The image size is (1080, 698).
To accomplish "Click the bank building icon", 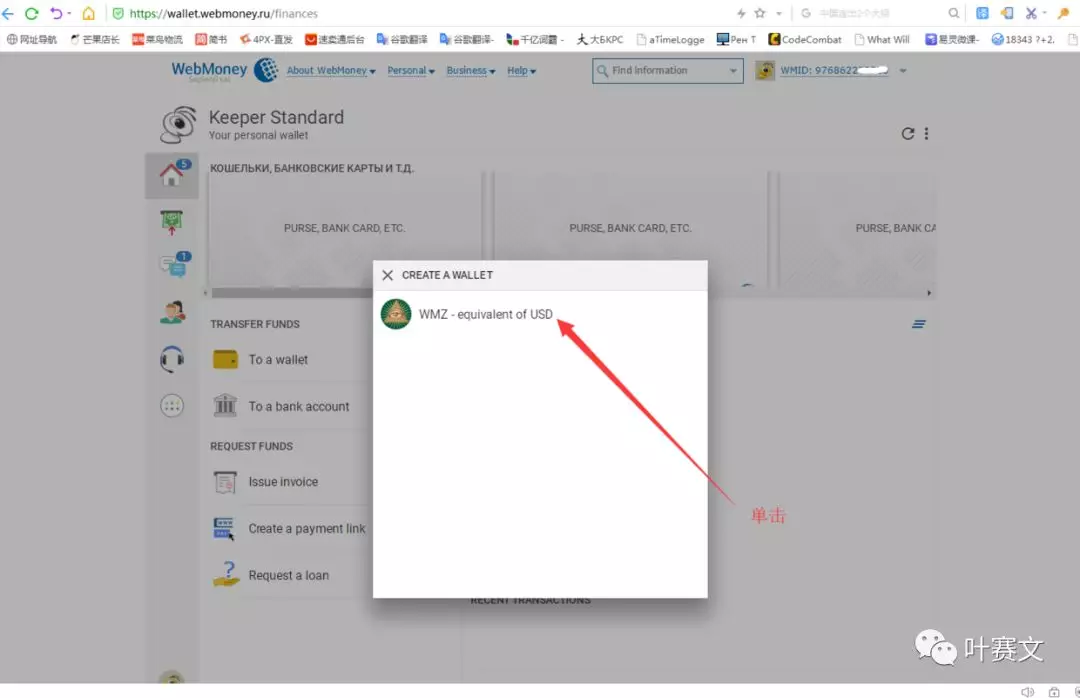I will [x=225, y=406].
